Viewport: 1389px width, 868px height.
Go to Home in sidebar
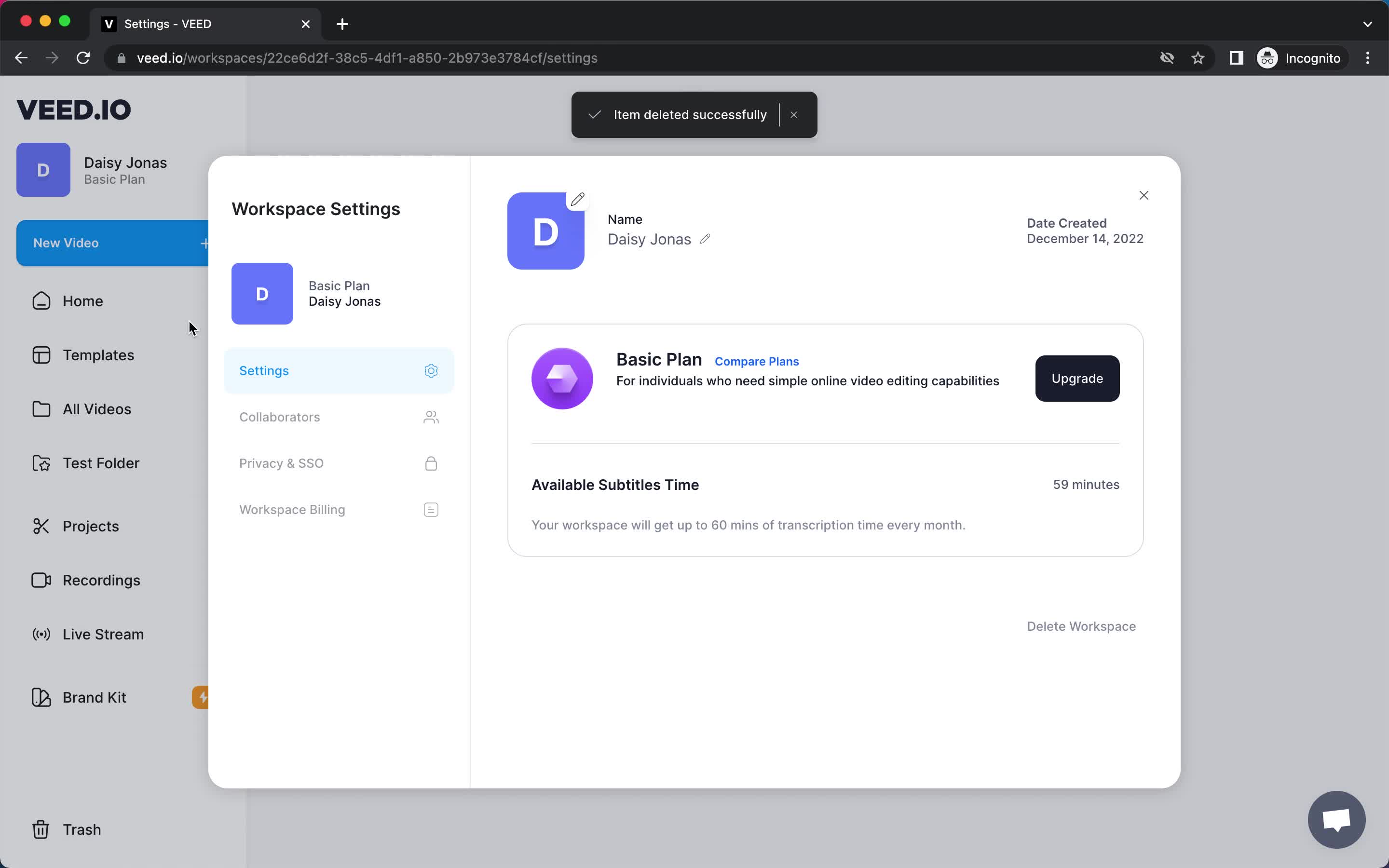(x=82, y=301)
